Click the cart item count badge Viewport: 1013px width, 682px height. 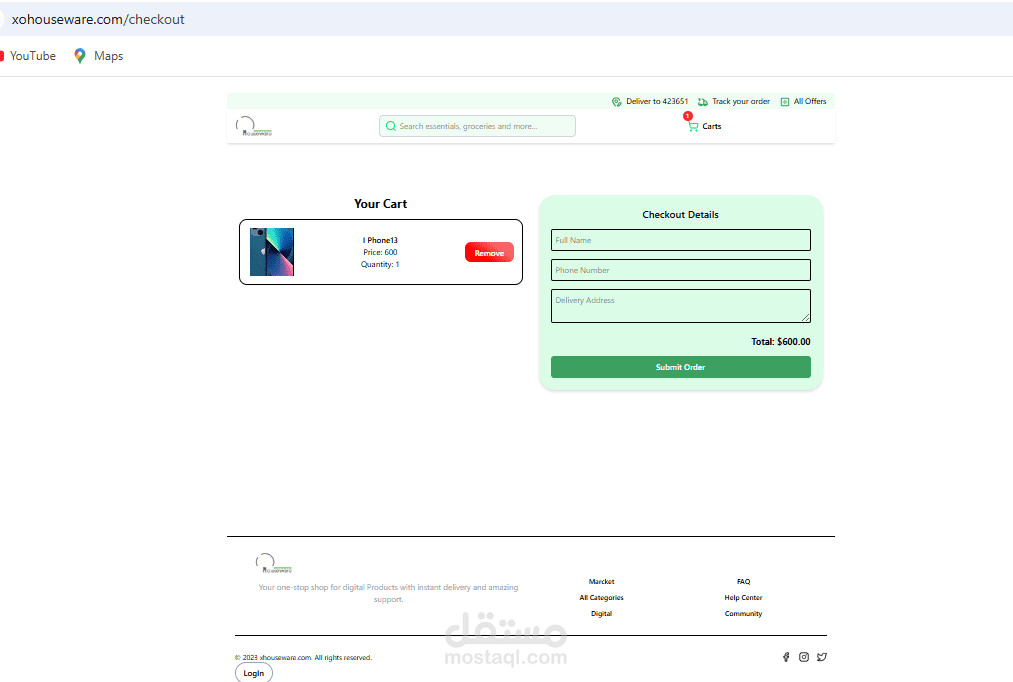688,116
